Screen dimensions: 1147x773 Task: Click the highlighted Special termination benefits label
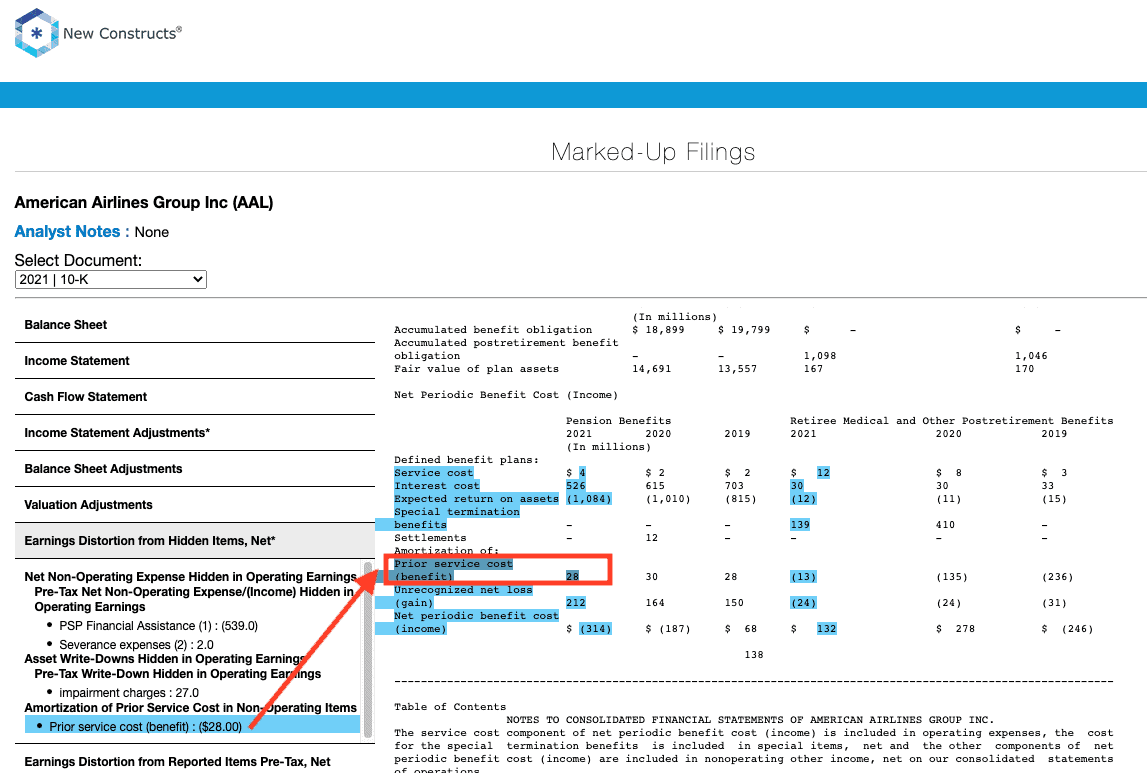(x=456, y=518)
